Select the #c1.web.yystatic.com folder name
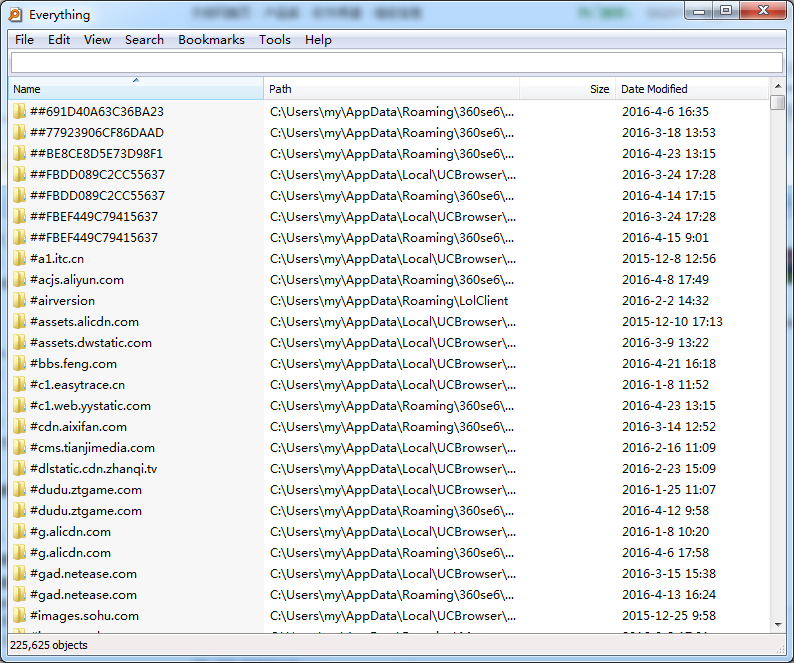 (x=90, y=406)
